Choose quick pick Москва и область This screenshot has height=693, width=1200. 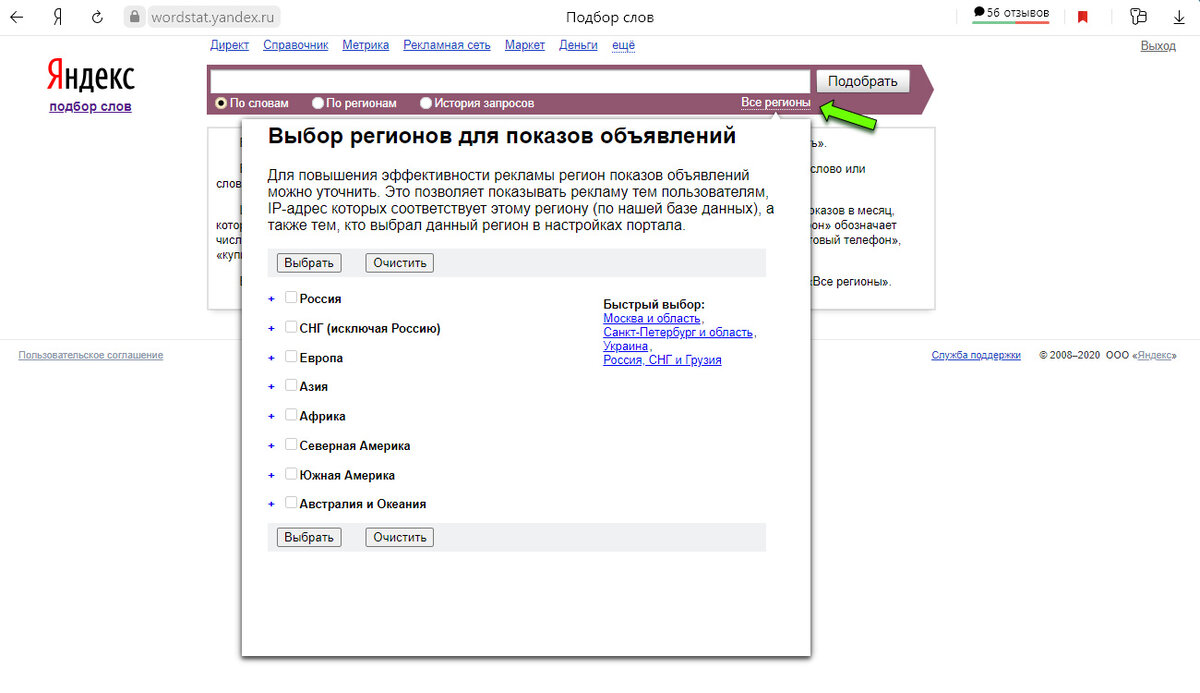[652, 318]
